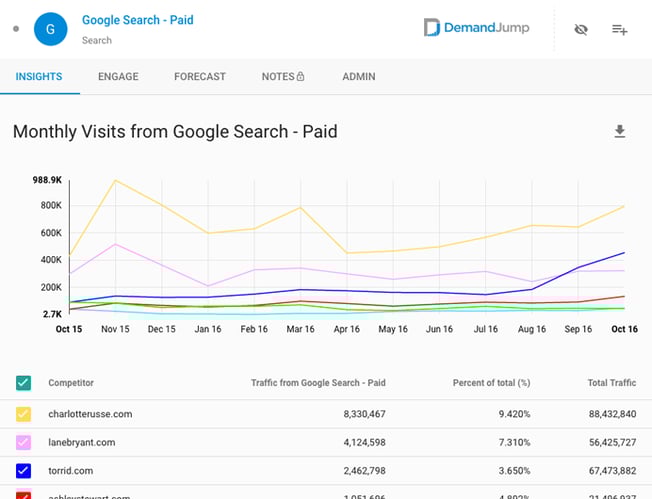Click the 7.310% percent value
The image size is (652, 499).
(515, 442)
